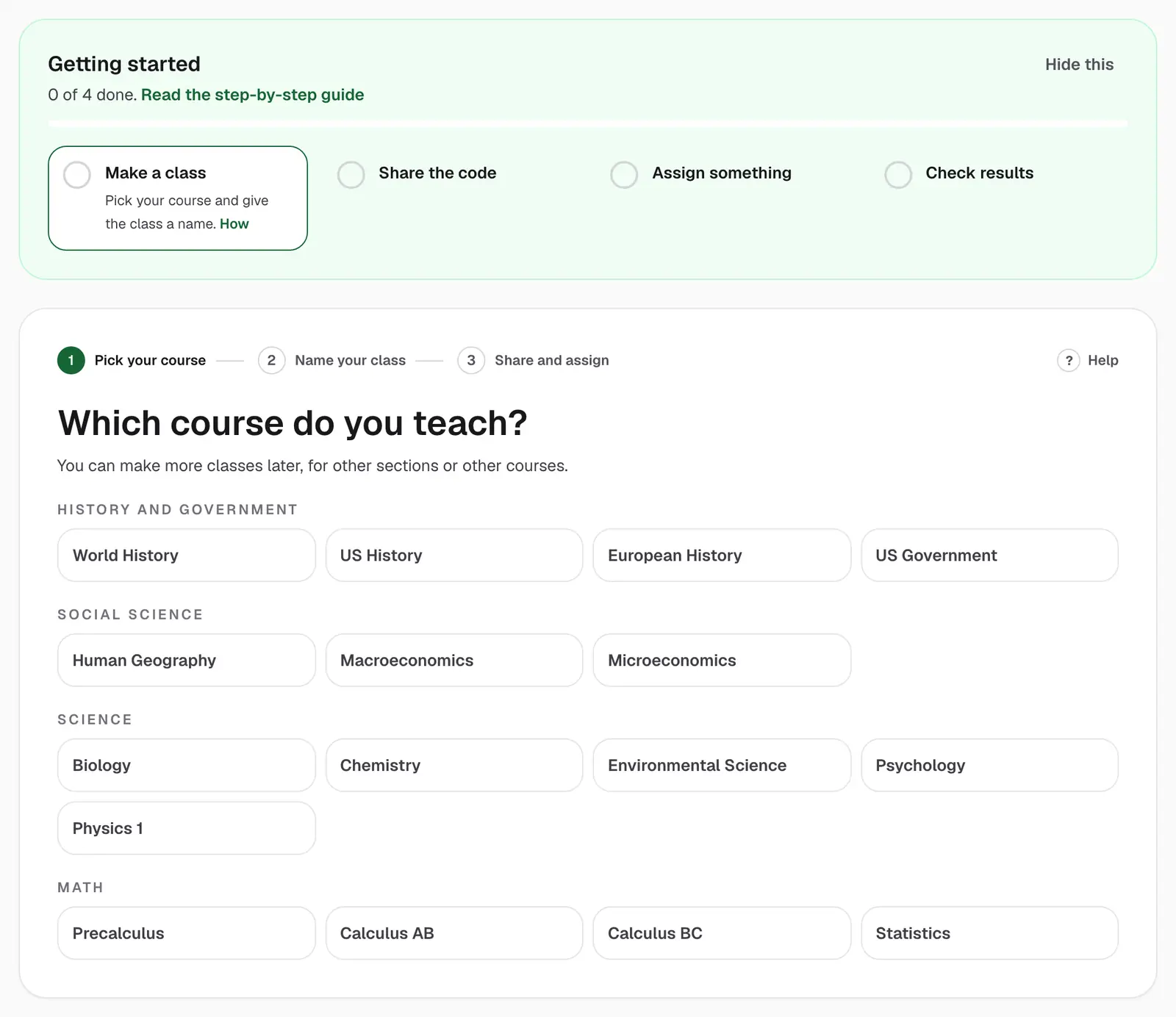Select the Psychology course
The image size is (1176, 1017).
click(989, 766)
